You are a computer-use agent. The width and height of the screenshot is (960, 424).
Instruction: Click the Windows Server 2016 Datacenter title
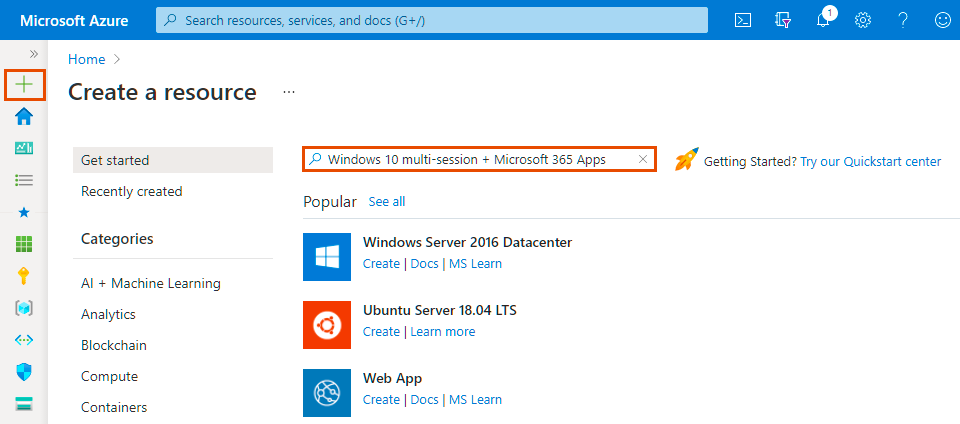click(467, 242)
